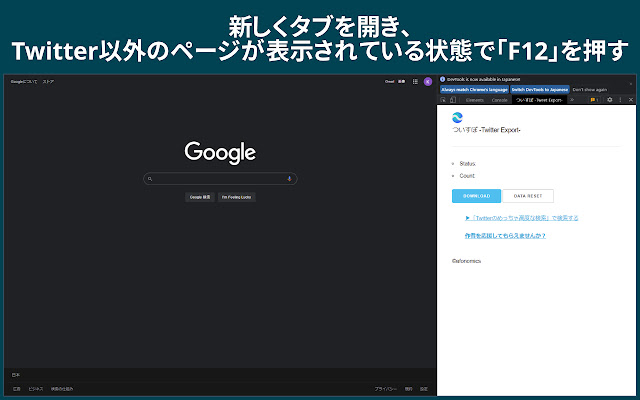The height and width of the screenshot is (400, 640).
Task: Expand the more DevTools tabs chevron
Action: point(572,100)
